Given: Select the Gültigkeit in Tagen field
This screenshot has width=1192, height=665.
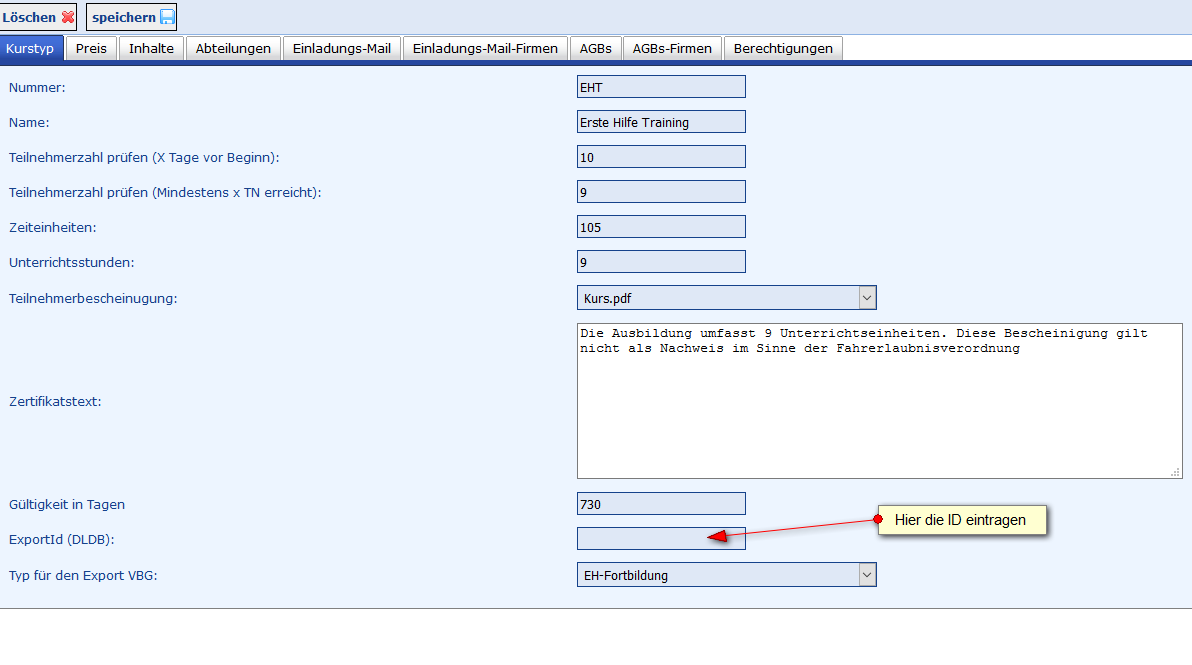Looking at the screenshot, I should click(661, 504).
